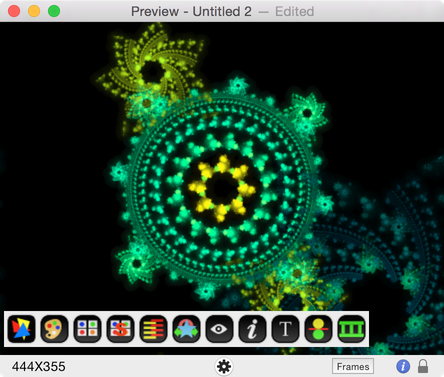
Task: Click the 444X355 size label
Action: click(x=39, y=367)
